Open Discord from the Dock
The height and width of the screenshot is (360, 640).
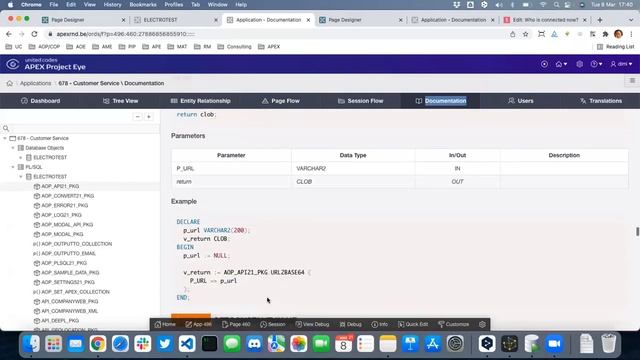click(254, 344)
